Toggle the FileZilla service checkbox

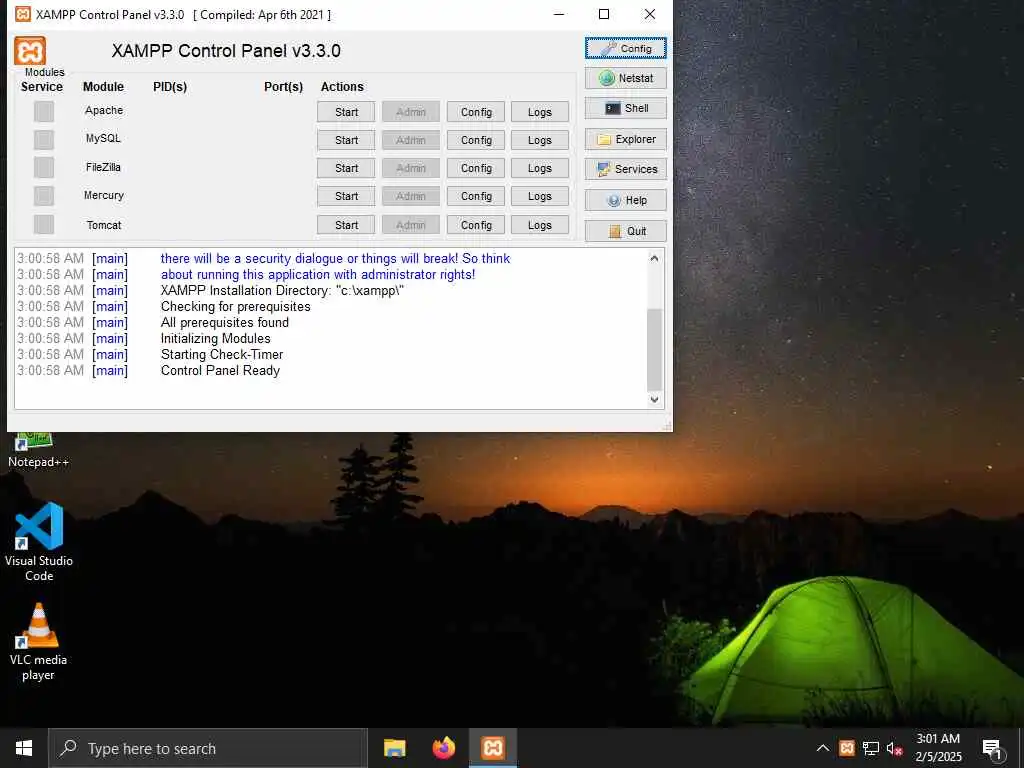(44, 167)
